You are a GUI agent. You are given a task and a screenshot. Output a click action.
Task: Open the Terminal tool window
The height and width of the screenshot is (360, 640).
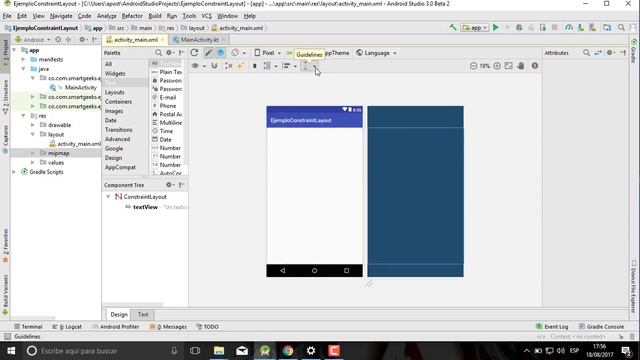coord(28,327)
